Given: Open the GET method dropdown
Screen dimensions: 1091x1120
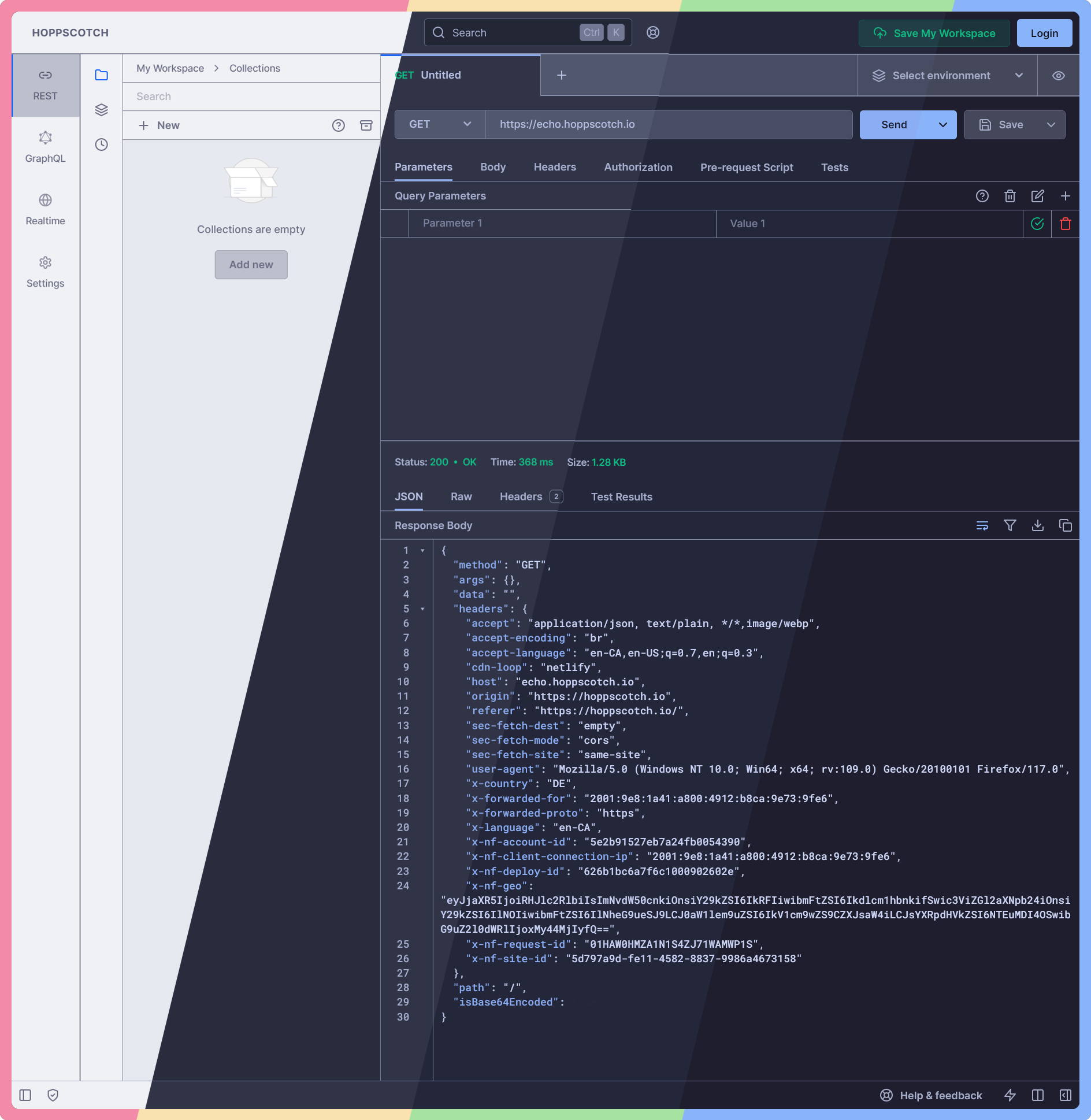Looking at the screenshot, I should point(440,124).
